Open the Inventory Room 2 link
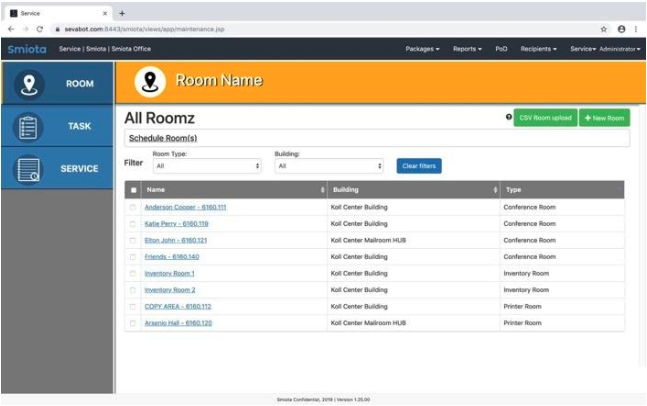Viewport: 647px width, 406px height. pos(170,290)
